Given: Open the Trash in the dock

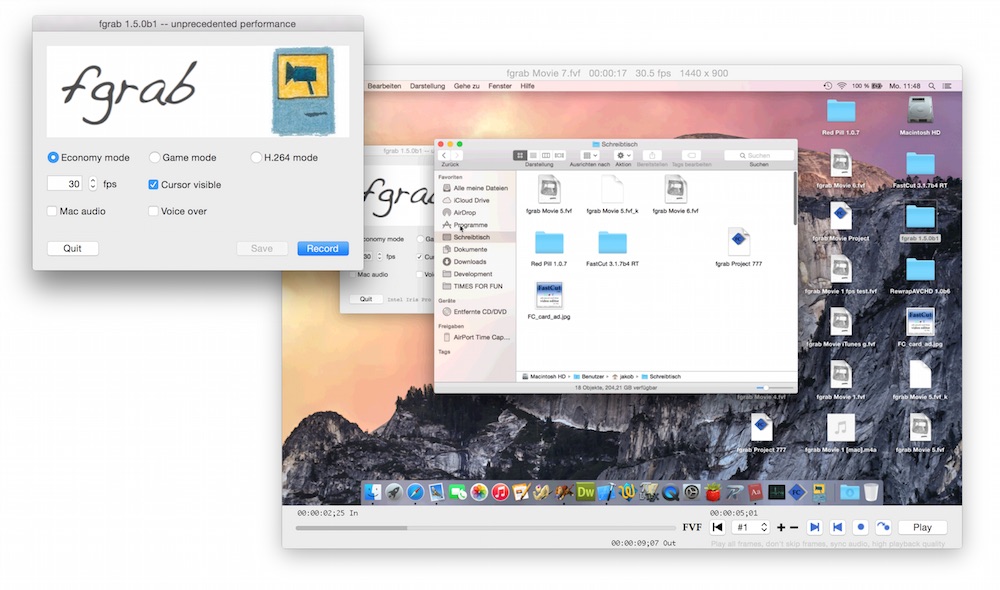Looking at the screenshot, I should pos(871,492).
